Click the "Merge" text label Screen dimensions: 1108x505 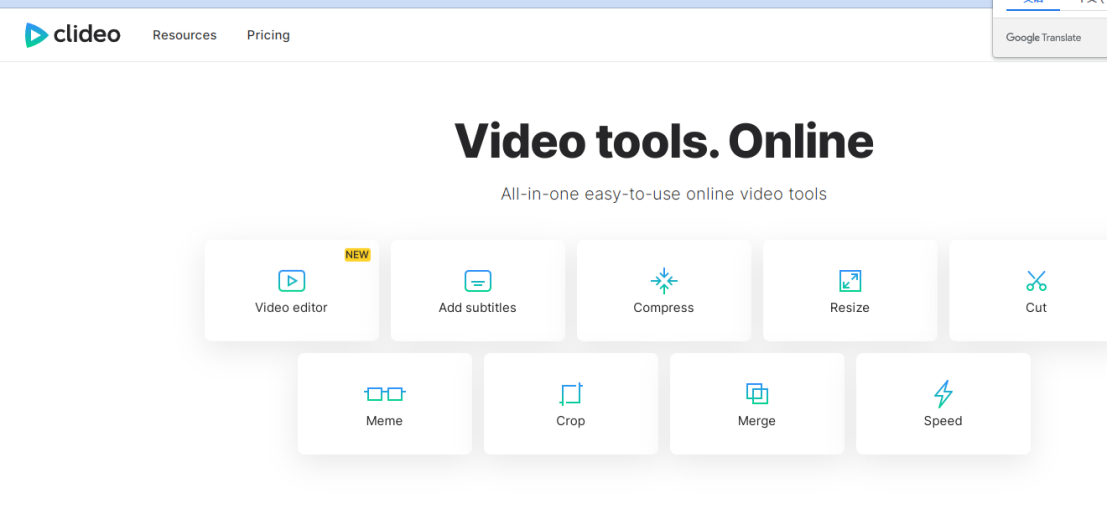click(757, 421)
